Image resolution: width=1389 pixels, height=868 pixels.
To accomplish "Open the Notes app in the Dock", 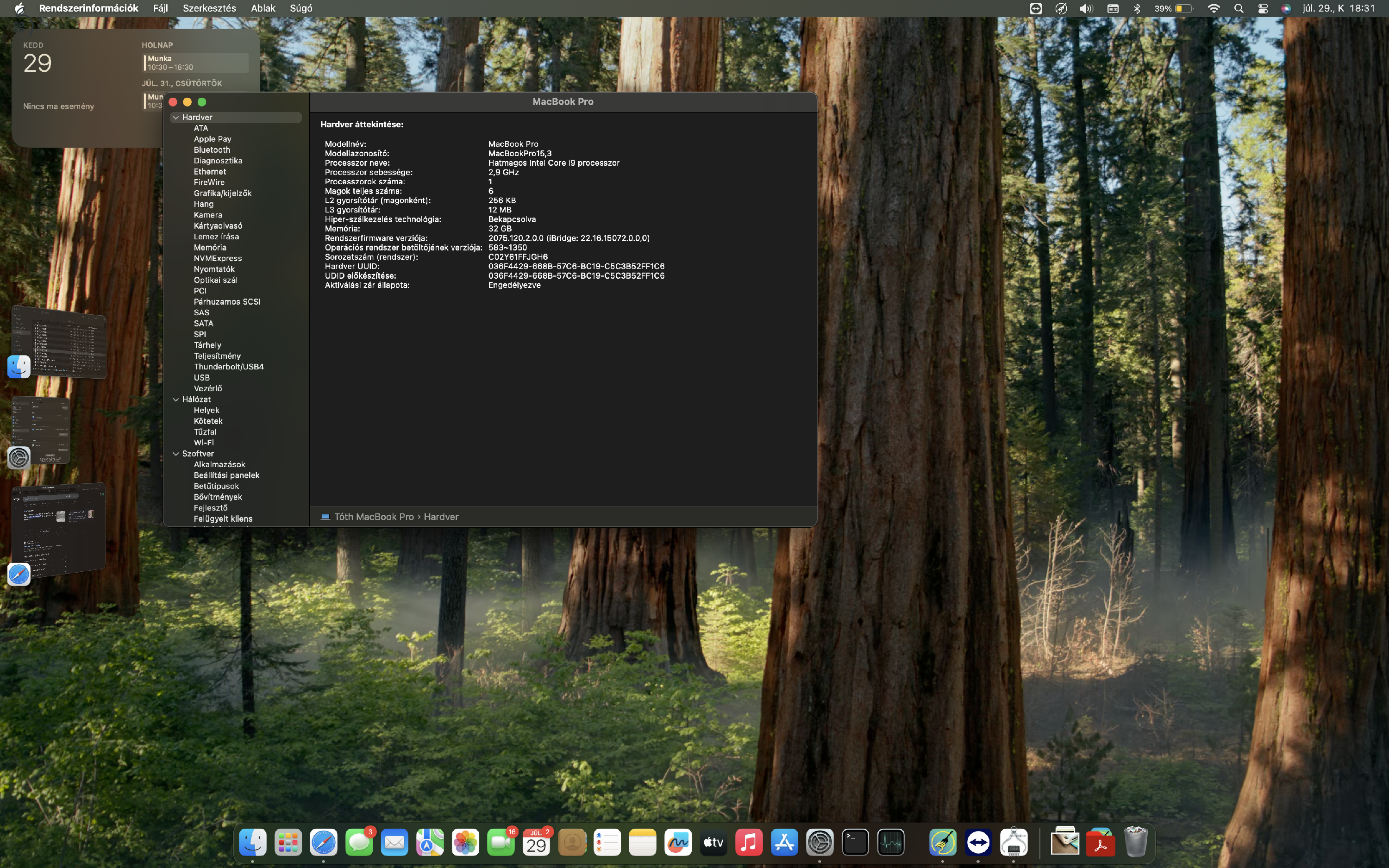I will (x=643, y=842).
